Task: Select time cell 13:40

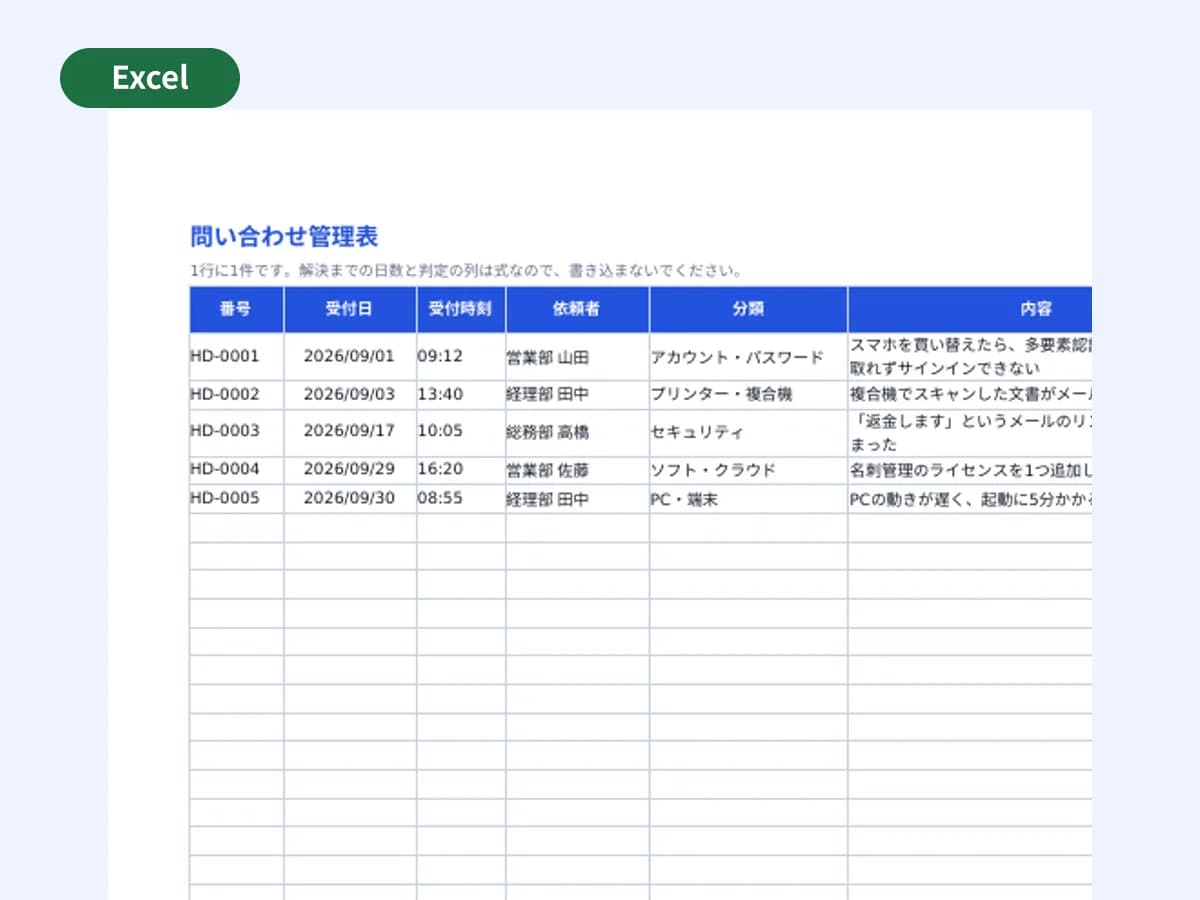Action: [461, 394]
